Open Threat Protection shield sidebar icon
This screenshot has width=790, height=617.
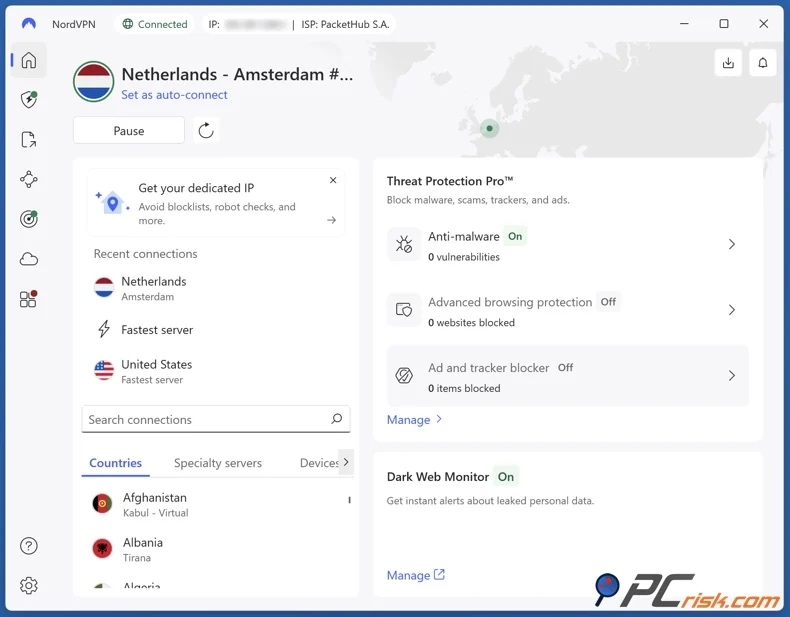tap(29, 99)
